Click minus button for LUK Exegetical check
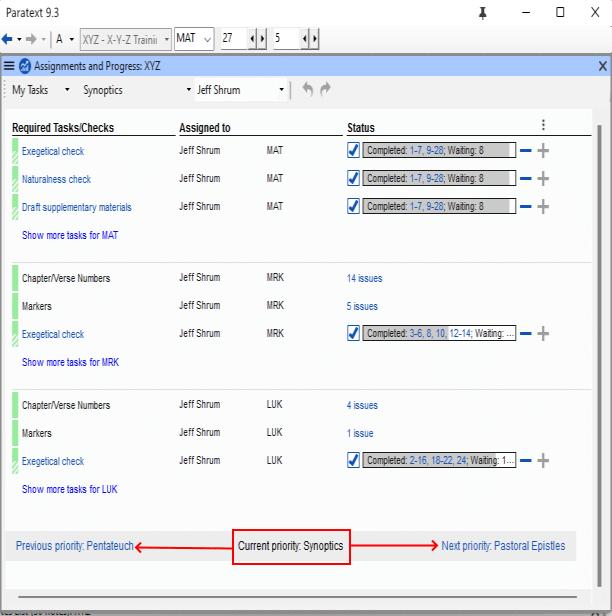This screenshot has height=616, width=612. point(526,460)
